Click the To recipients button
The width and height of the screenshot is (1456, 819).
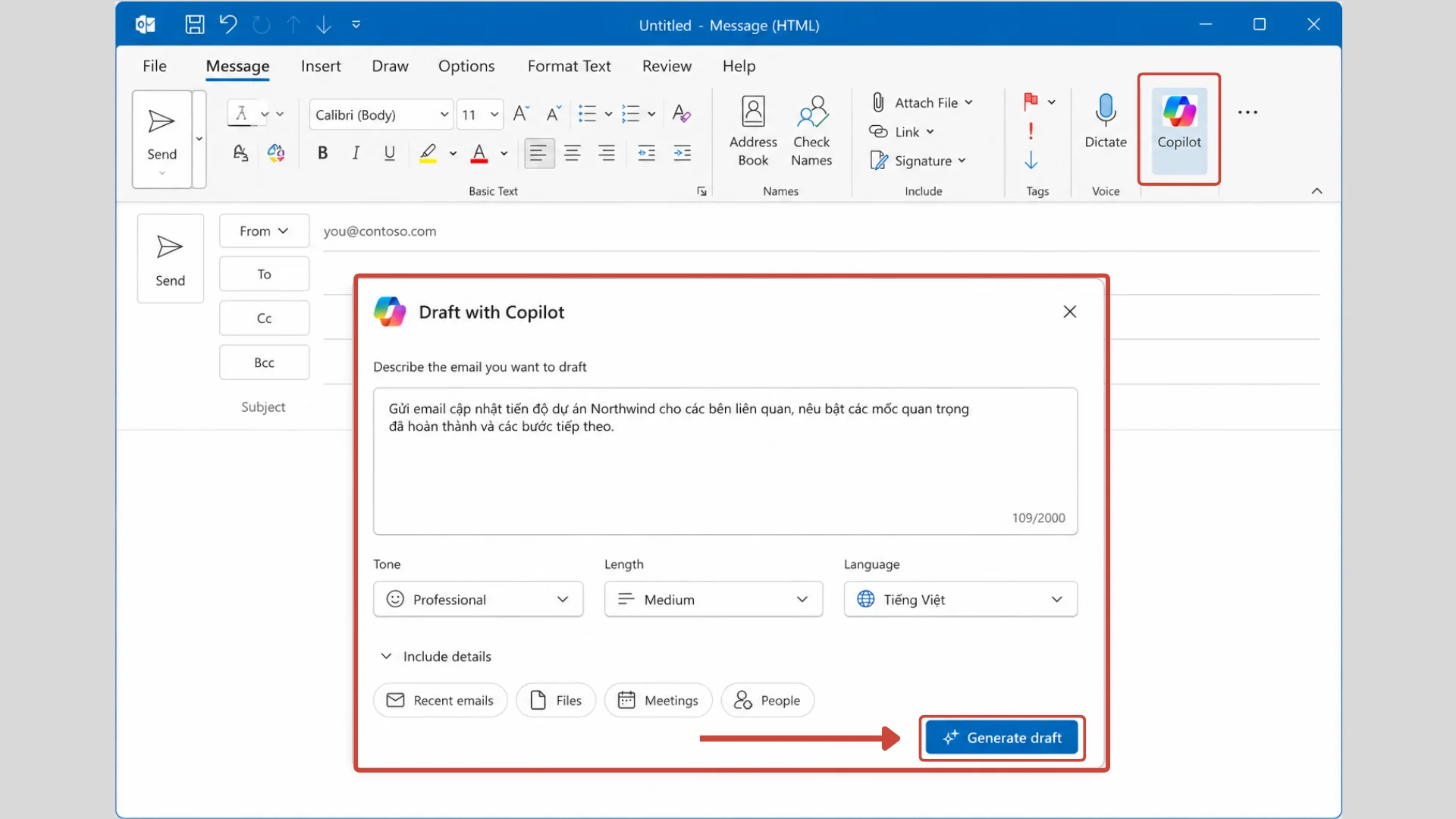click(x=264, y=274)
